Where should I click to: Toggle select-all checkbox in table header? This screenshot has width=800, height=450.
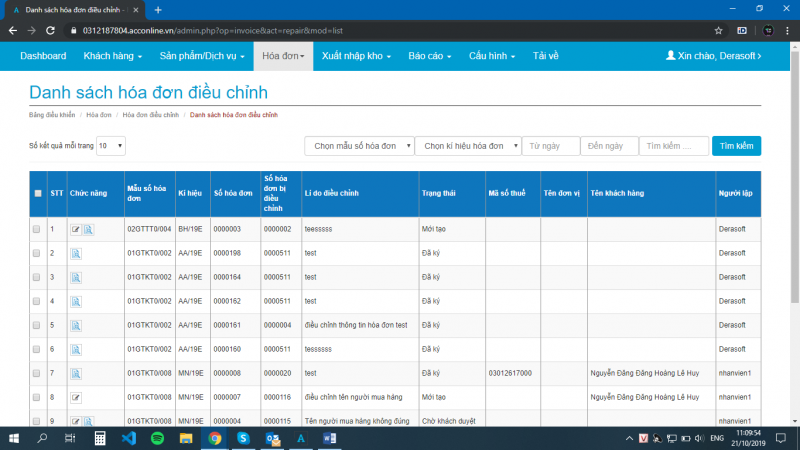[38, 193]
